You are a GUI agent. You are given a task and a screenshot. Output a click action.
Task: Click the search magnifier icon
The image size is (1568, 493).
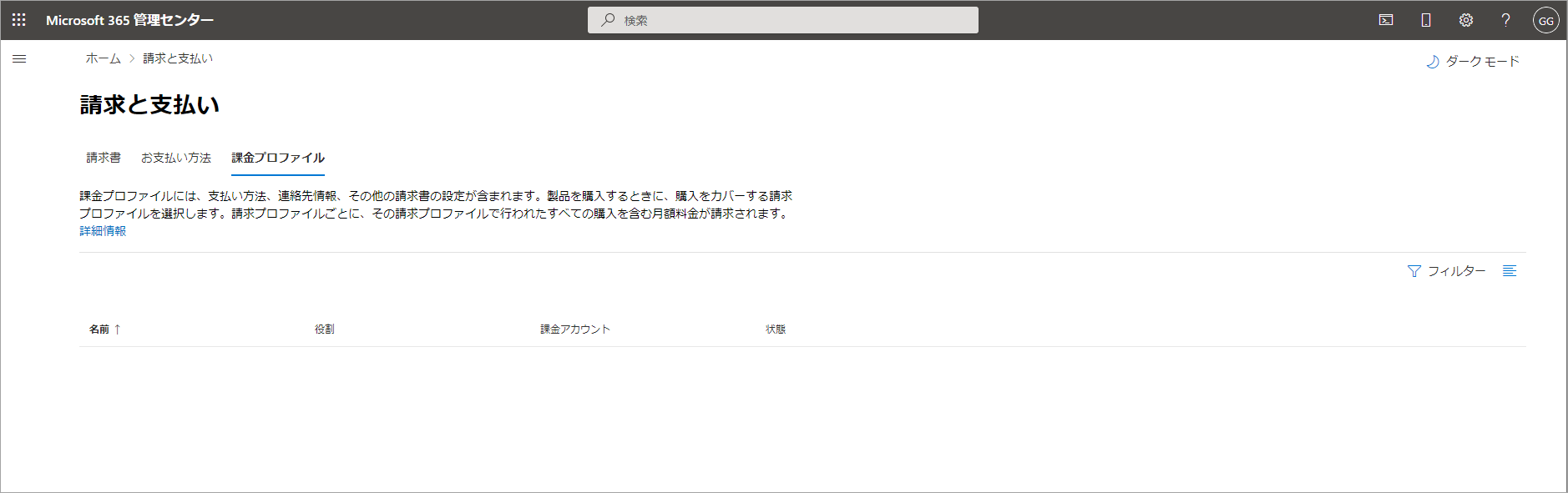click(x=608, y=20)
